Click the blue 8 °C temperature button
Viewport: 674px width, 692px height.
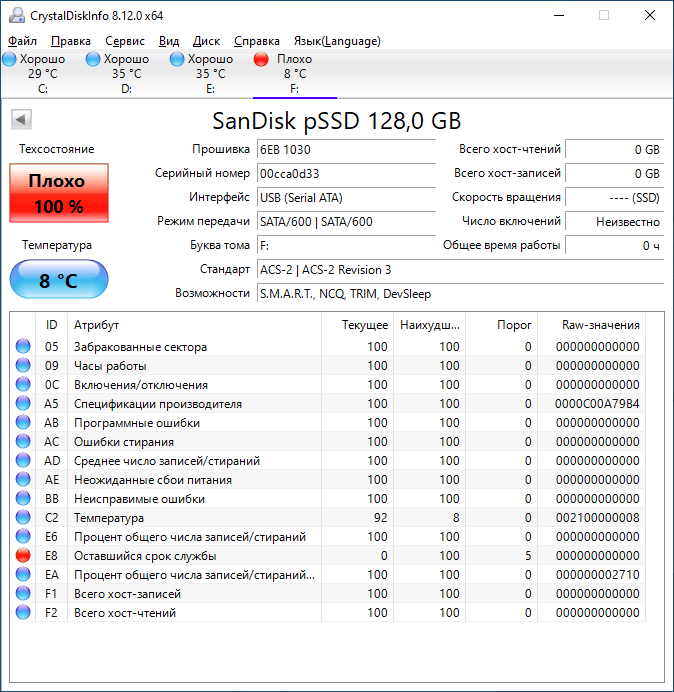pos(59,279)
